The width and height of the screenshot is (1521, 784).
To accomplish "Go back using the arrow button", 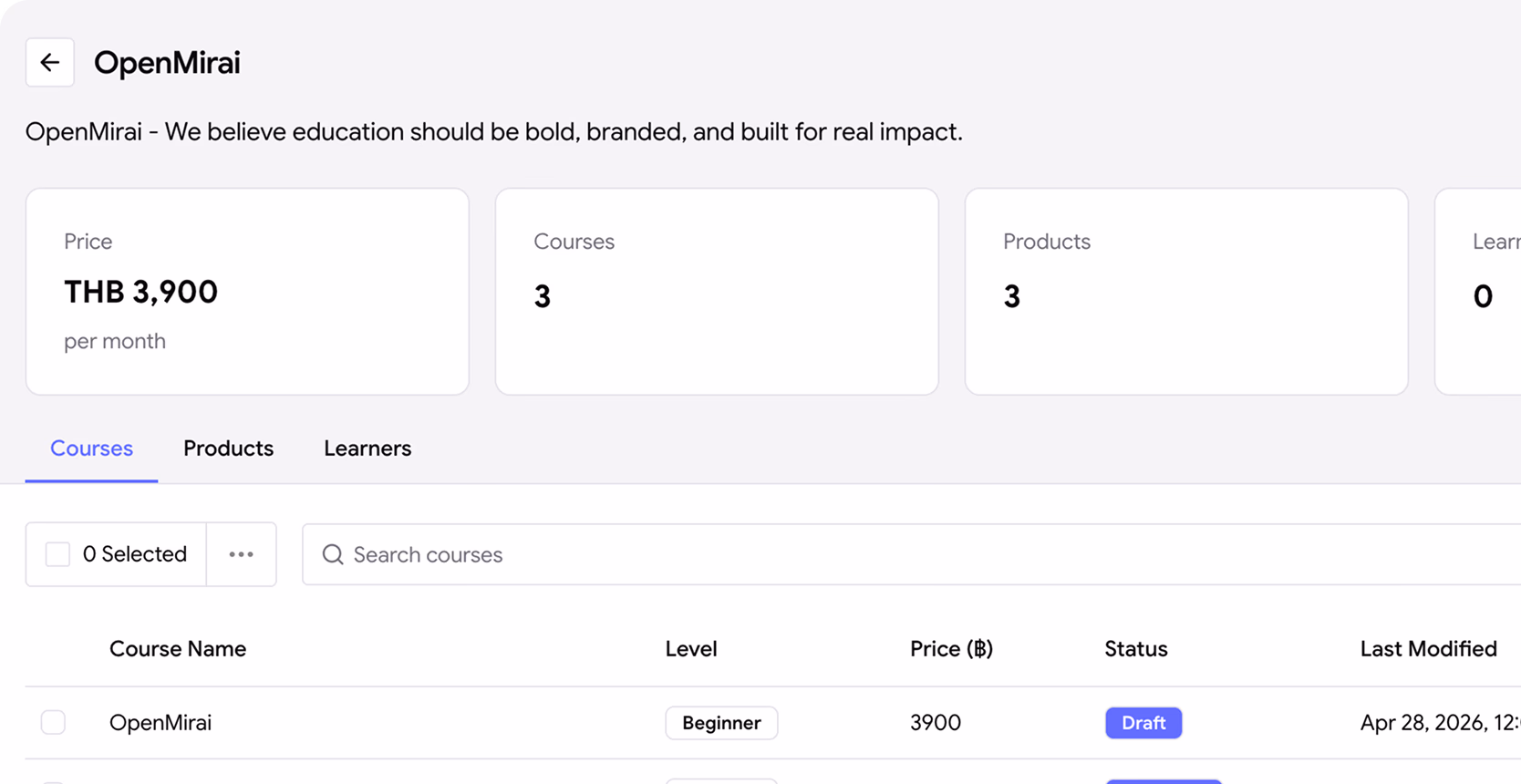I will tap(49, 62).
